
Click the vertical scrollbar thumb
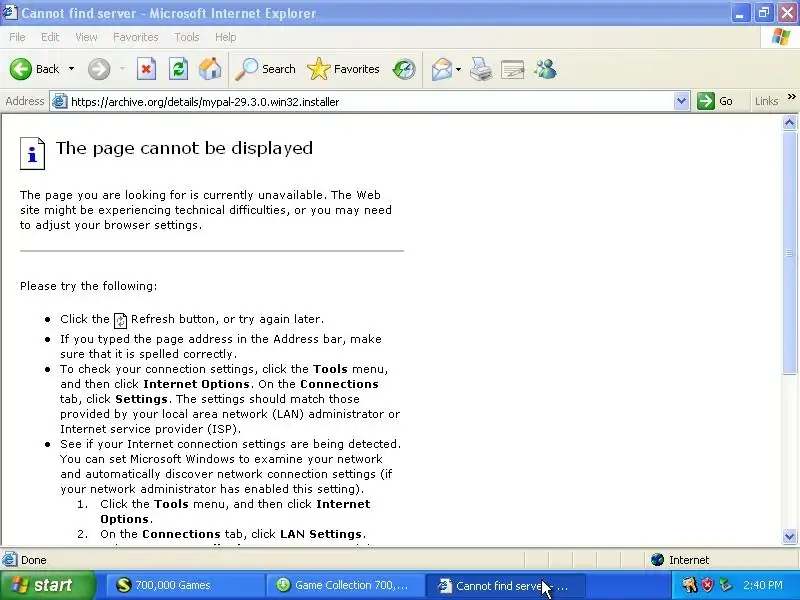click(x=789, y=253)
